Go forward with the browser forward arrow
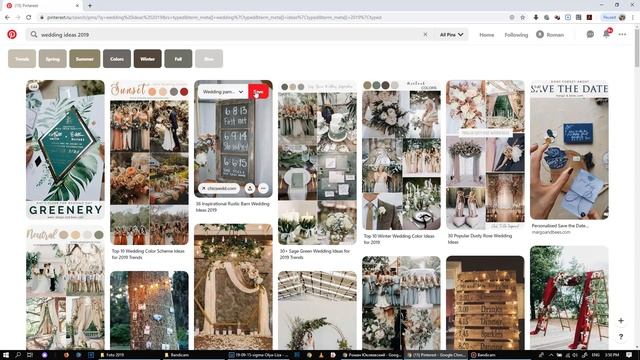 (18, 18)
